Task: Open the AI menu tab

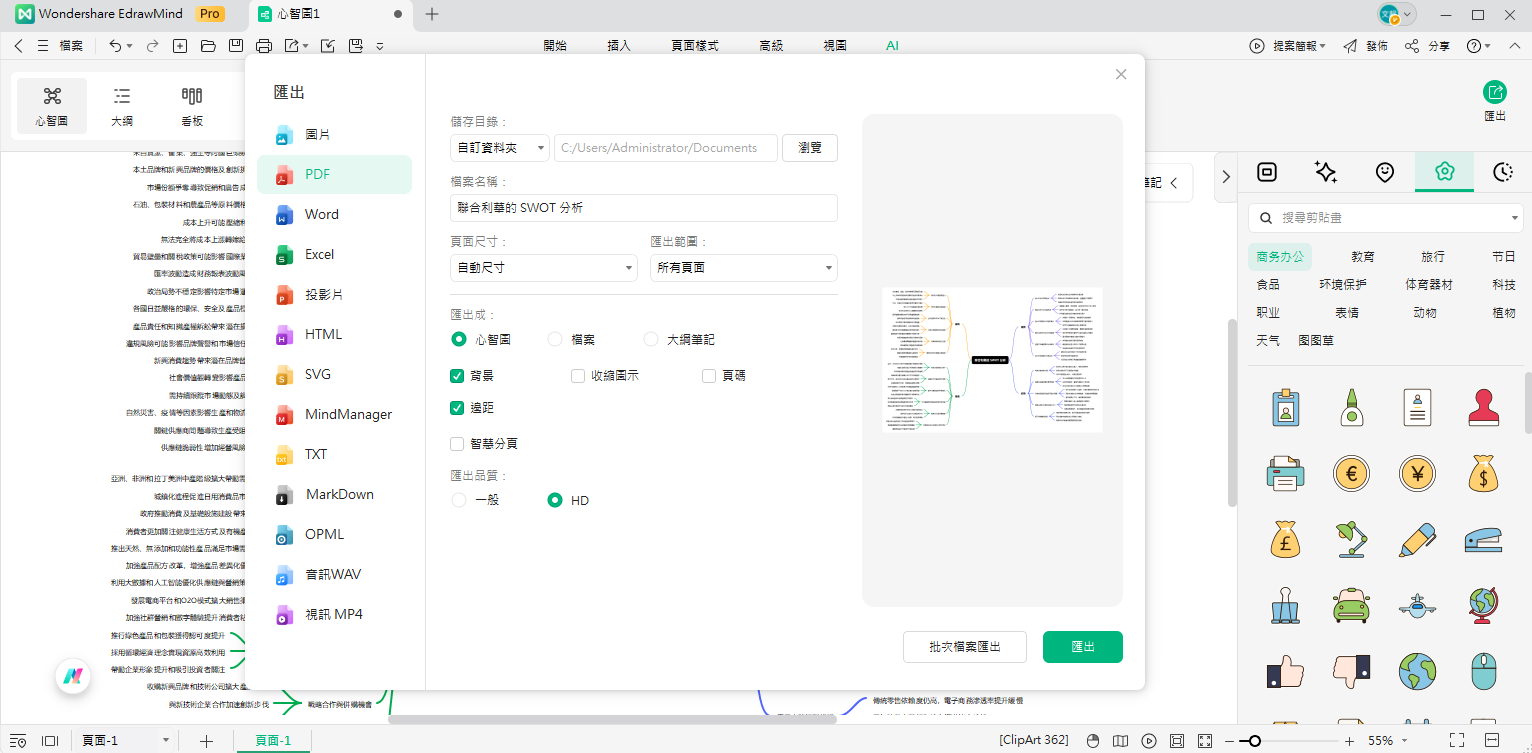Action: tap(891, 45)
